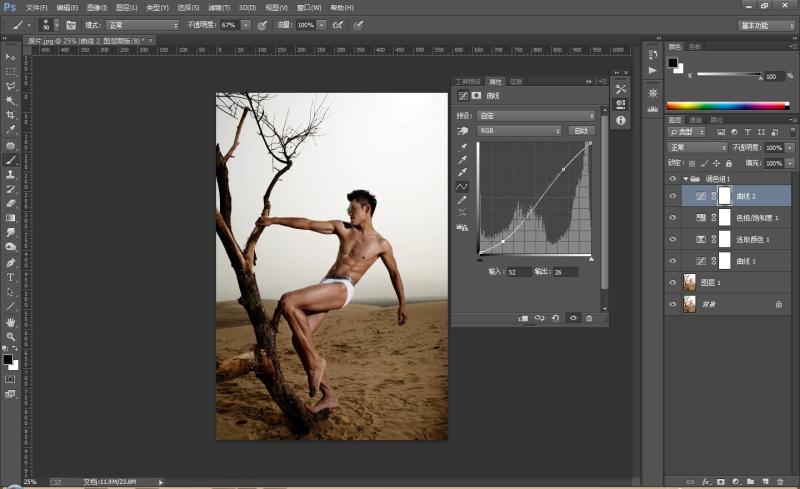Select the Lasso tool
This screenshot has height=489, width=800.
click(x=10, y=86)
